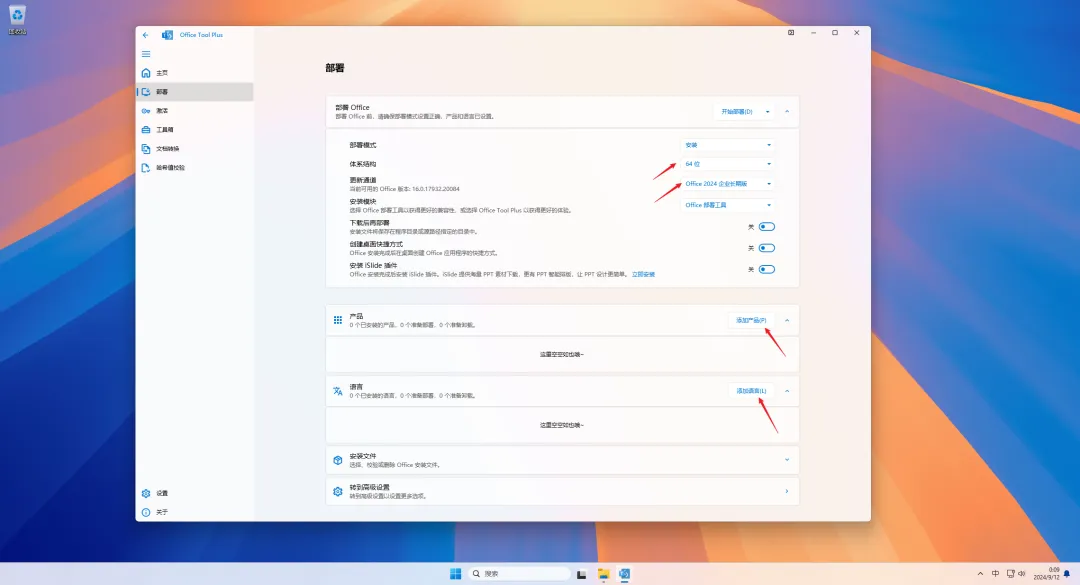Turn on the 安装 iSlide 插件 switch

tap(767, 269)
